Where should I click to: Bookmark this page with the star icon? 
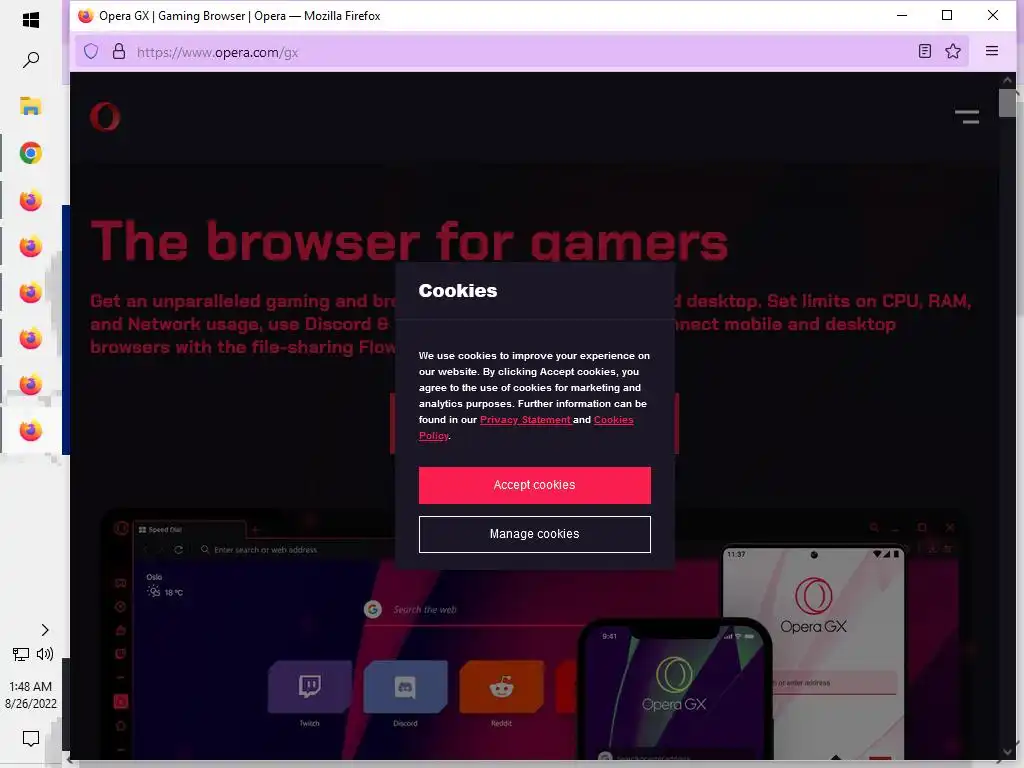(x=953, y=51)
